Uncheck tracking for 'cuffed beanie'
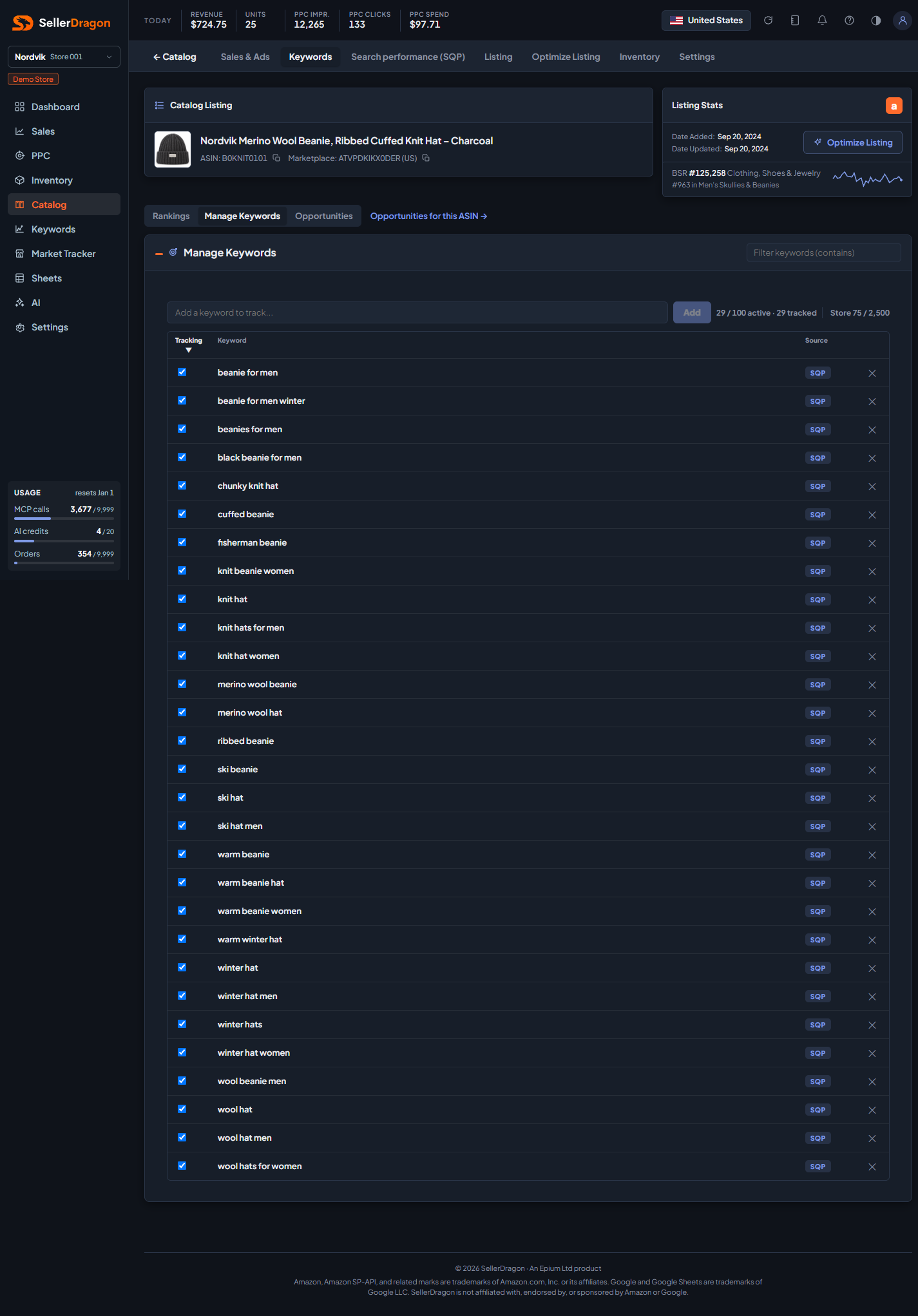This screenshot has height=1316, width=918. click(182, 514)
